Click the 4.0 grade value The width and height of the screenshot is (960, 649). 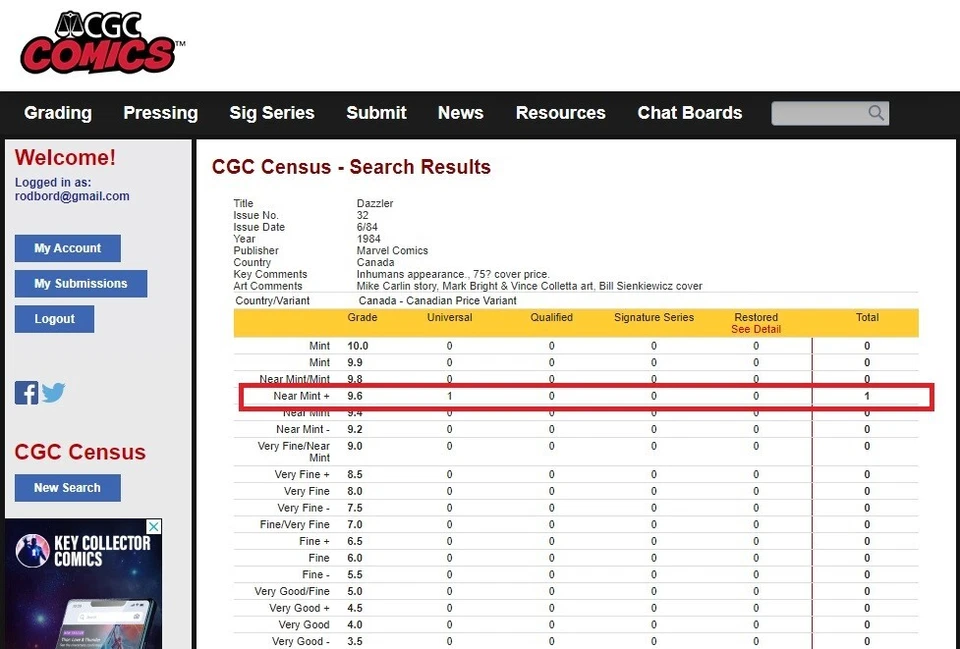tap(355, 625)
